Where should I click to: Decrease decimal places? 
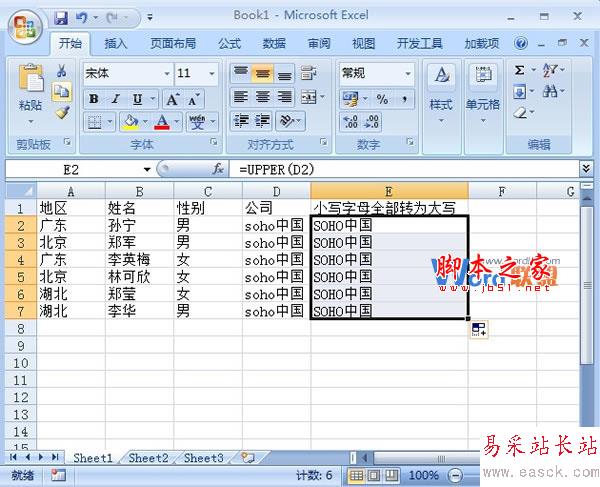pyautogui.click(x=372, y=122)
